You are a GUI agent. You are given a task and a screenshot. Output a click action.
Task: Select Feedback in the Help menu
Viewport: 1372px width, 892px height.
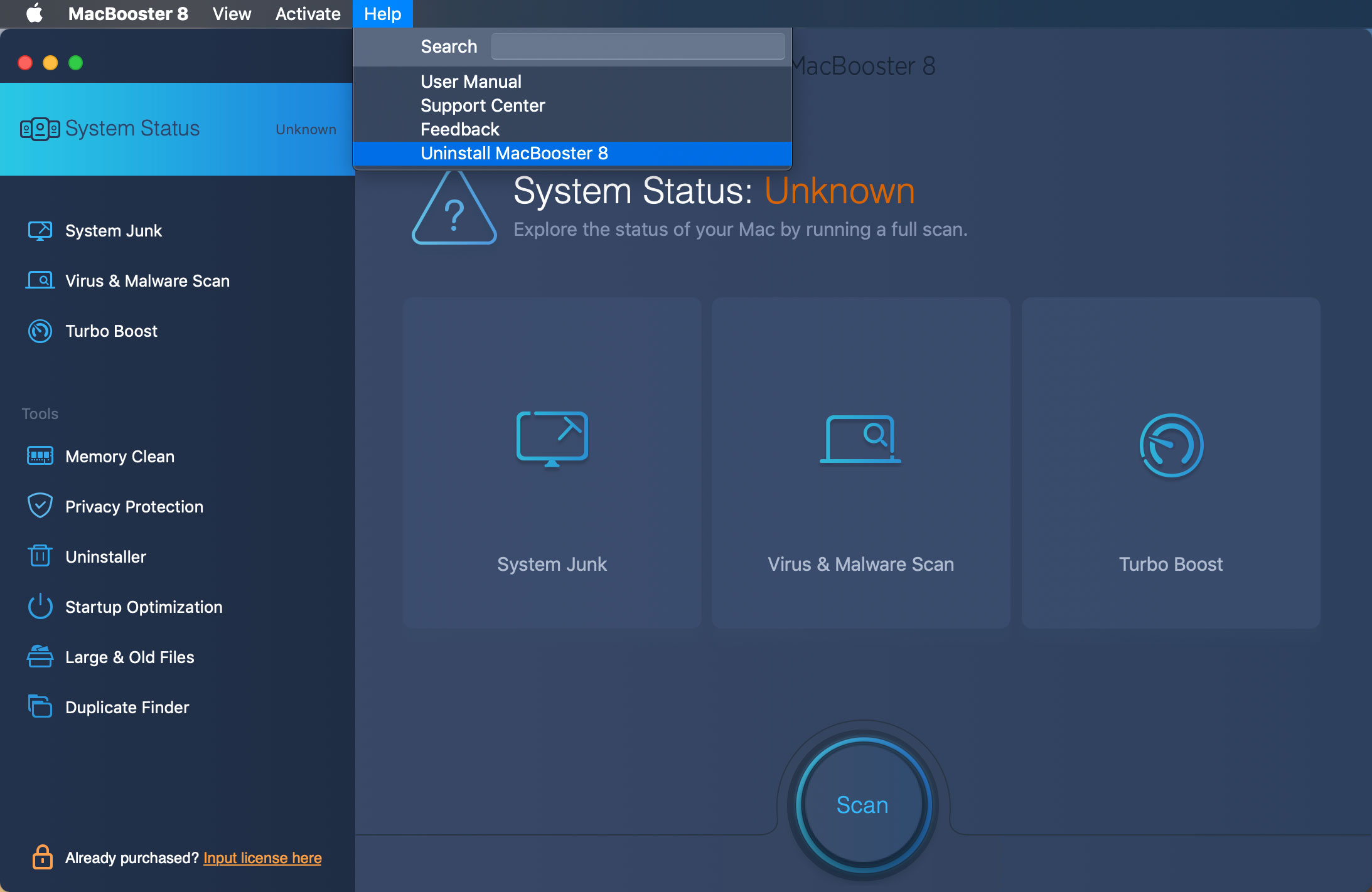click(x=572, y=129)
